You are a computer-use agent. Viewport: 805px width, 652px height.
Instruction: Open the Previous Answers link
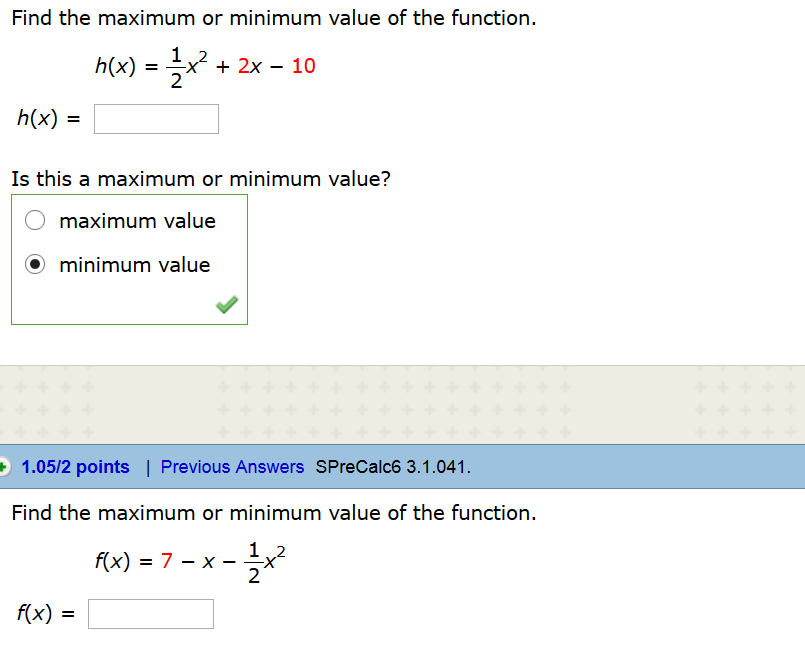coord(232,466)
